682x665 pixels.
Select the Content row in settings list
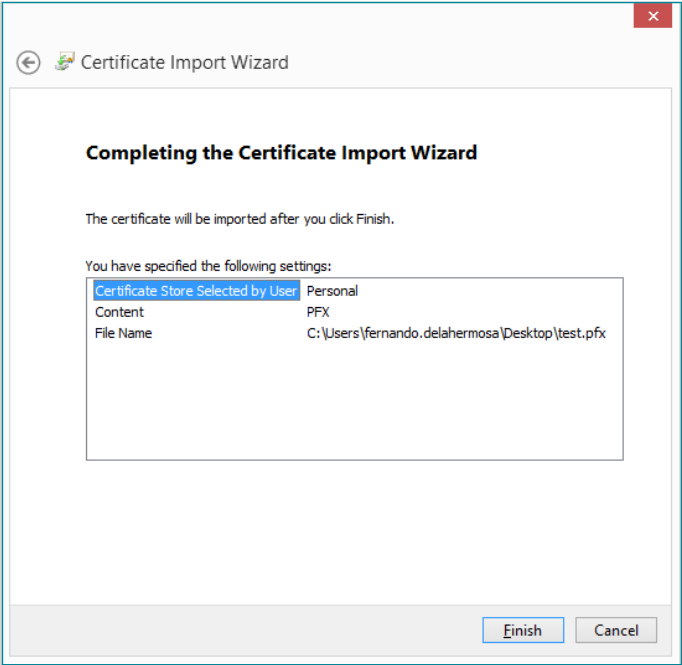(119, 312)
